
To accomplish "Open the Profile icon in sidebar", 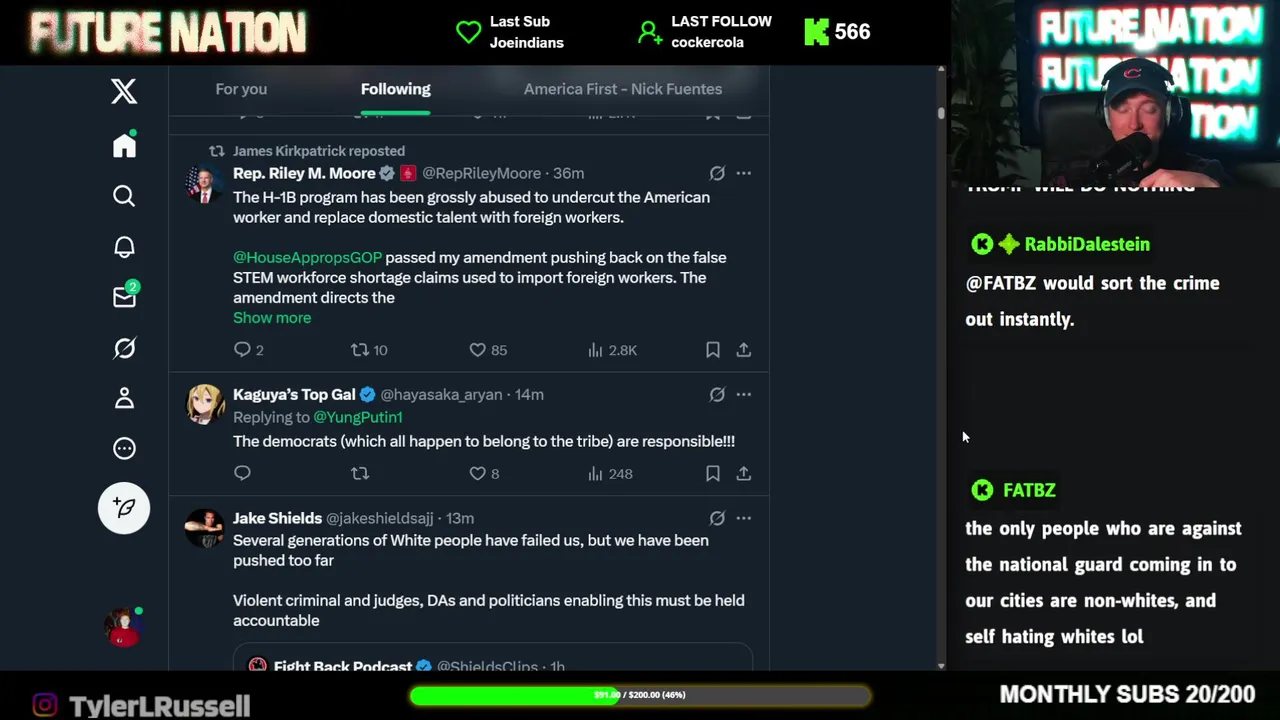I will click(x=124, y=398).
